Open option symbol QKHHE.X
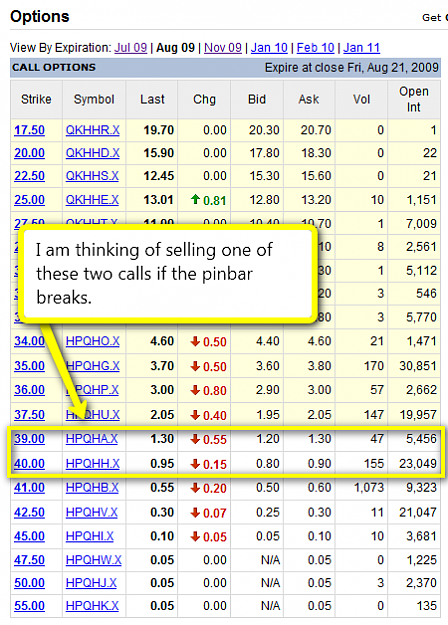The image size is (448, 625). [x=92, y=200]
